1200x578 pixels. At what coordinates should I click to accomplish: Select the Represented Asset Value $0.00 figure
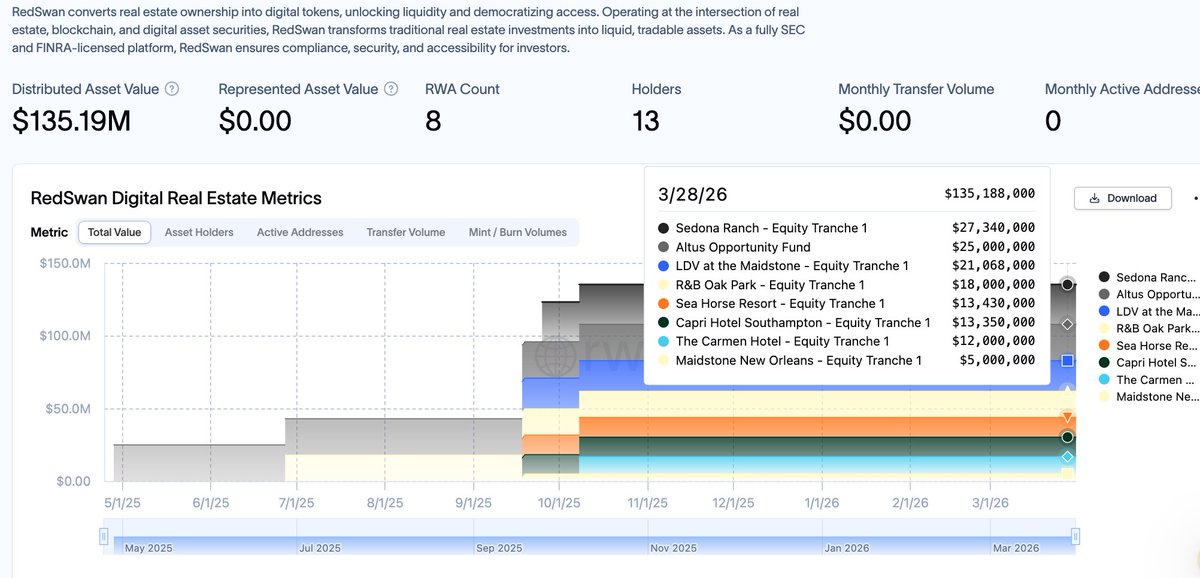point(255,121)
